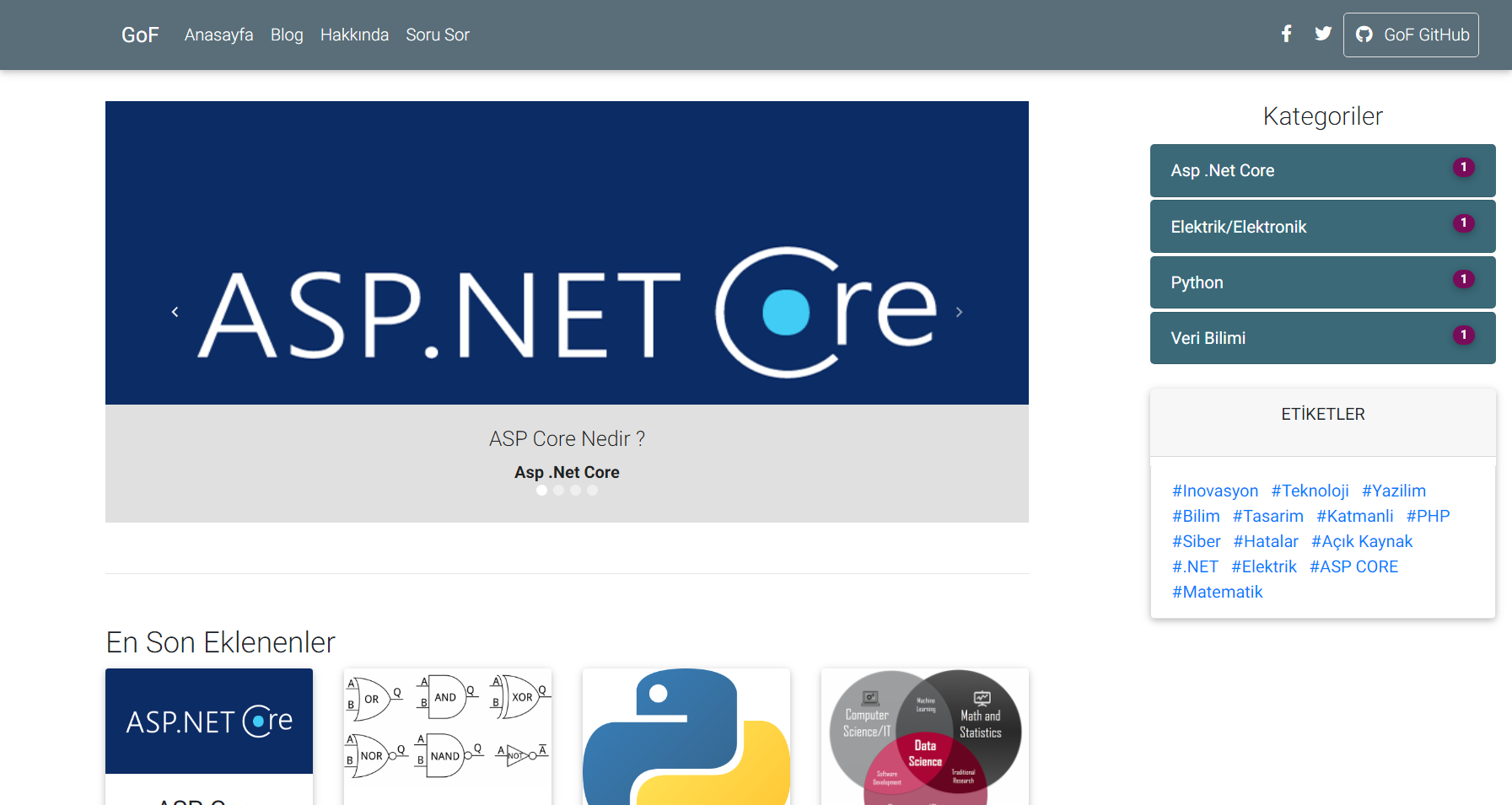Screen dimensions: 1512x805
Task: Open the Anasayfa menu item
Action: [x=218, y=35]
